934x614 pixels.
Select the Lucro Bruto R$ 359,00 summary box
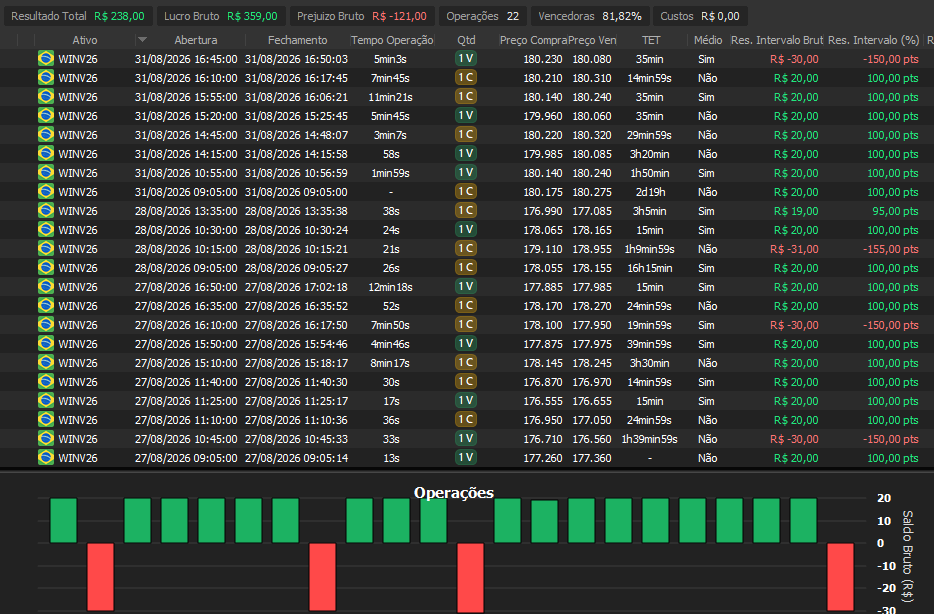click(x=221, y=16)
